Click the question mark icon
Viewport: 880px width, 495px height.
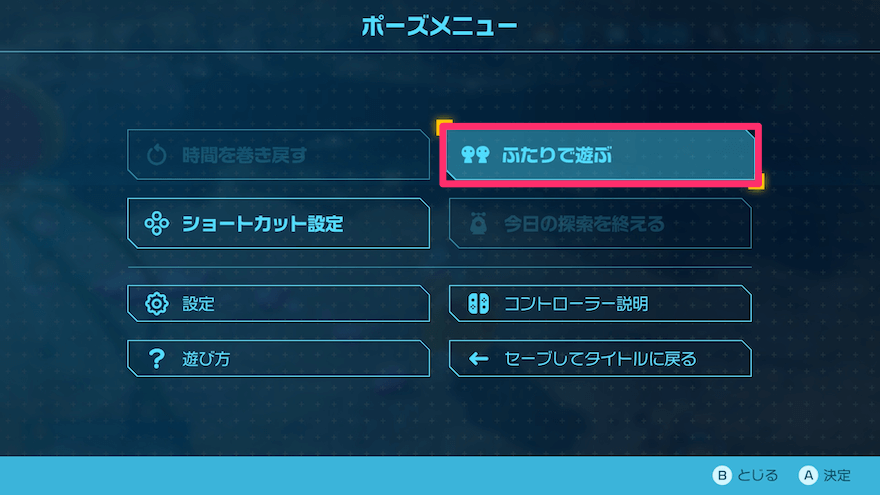click(x=156, y=358)
